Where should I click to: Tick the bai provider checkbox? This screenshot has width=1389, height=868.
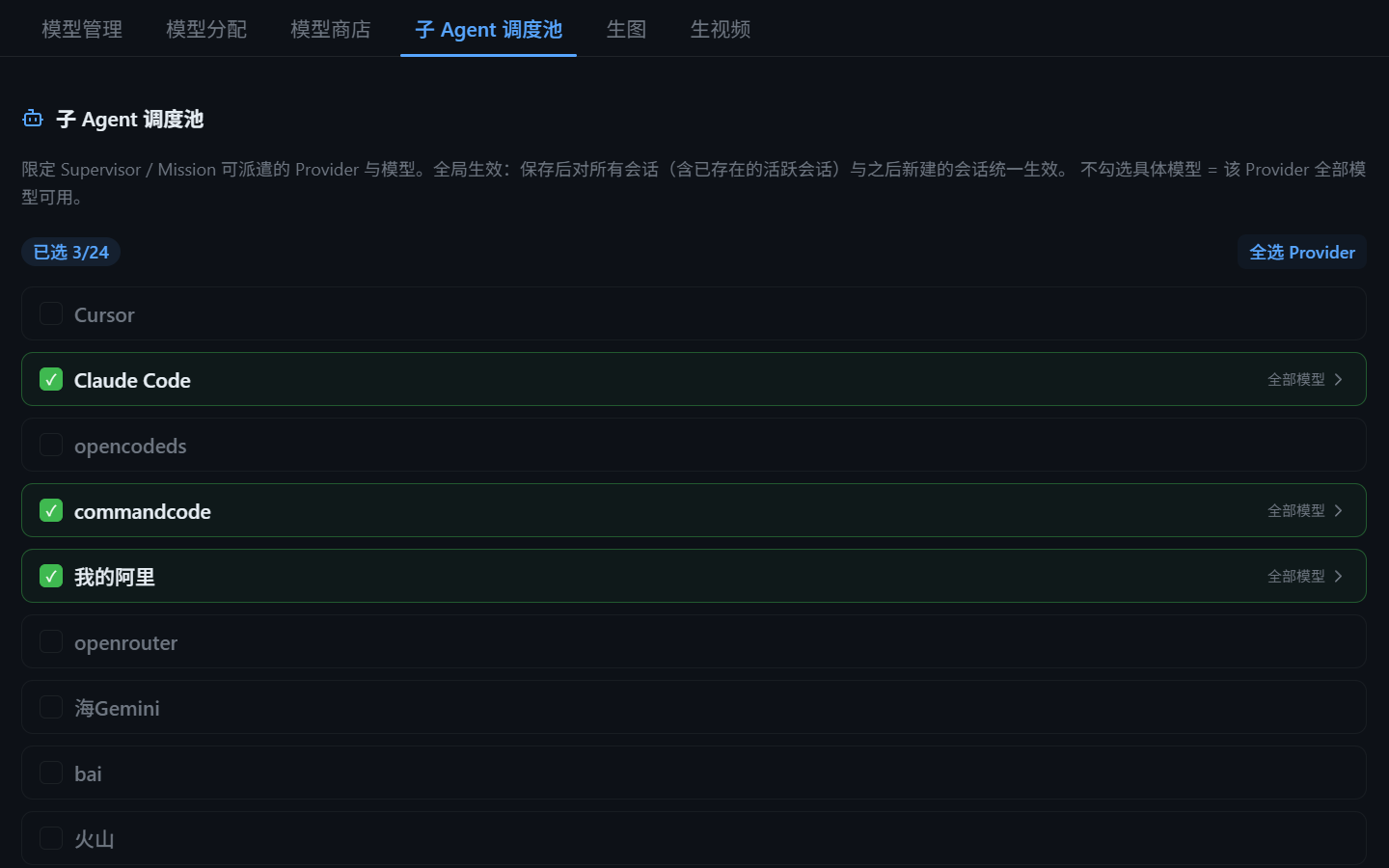[x=51, y=773]
